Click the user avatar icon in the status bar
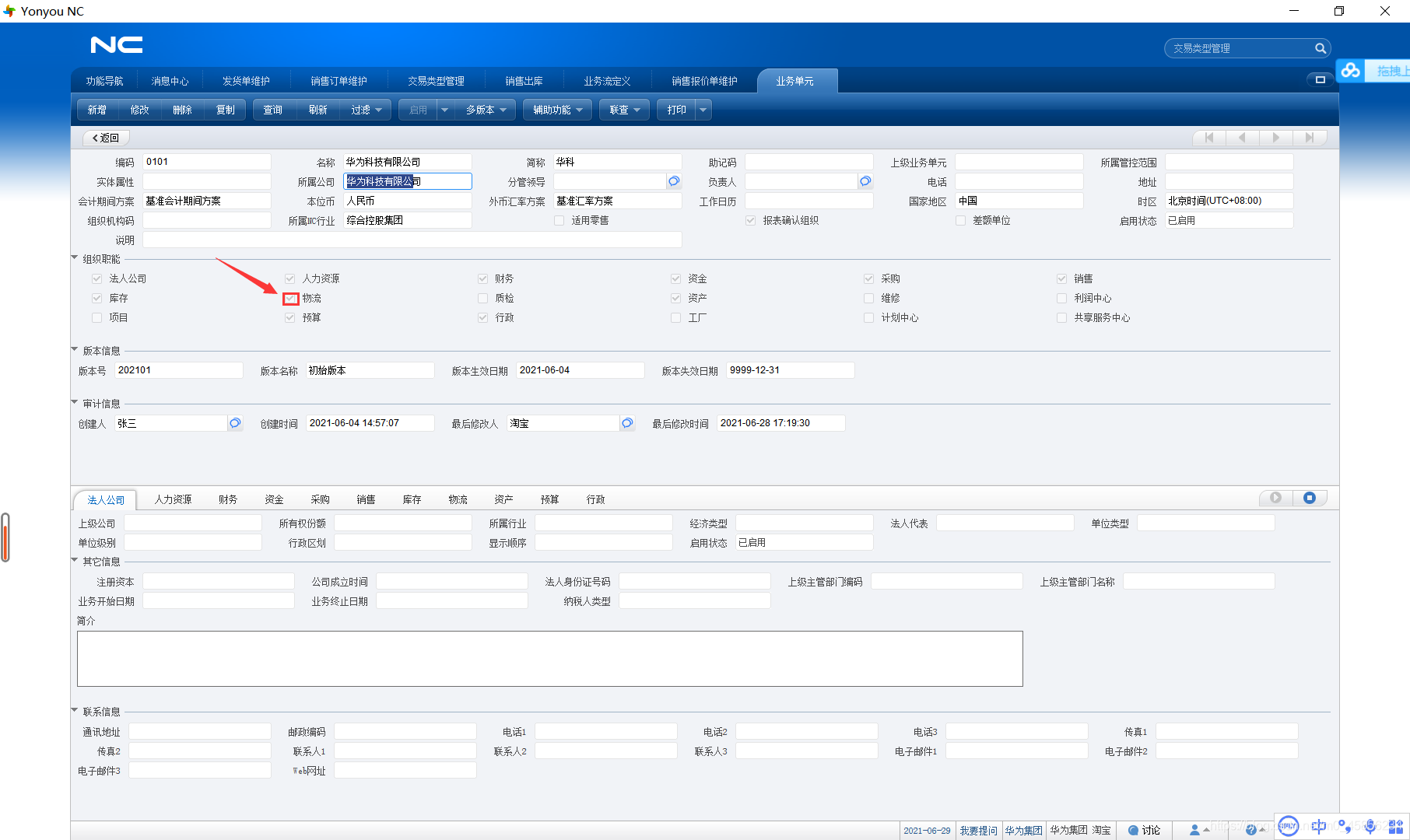Screen dimensions: 1410x840 click(x=1194, y=831)
